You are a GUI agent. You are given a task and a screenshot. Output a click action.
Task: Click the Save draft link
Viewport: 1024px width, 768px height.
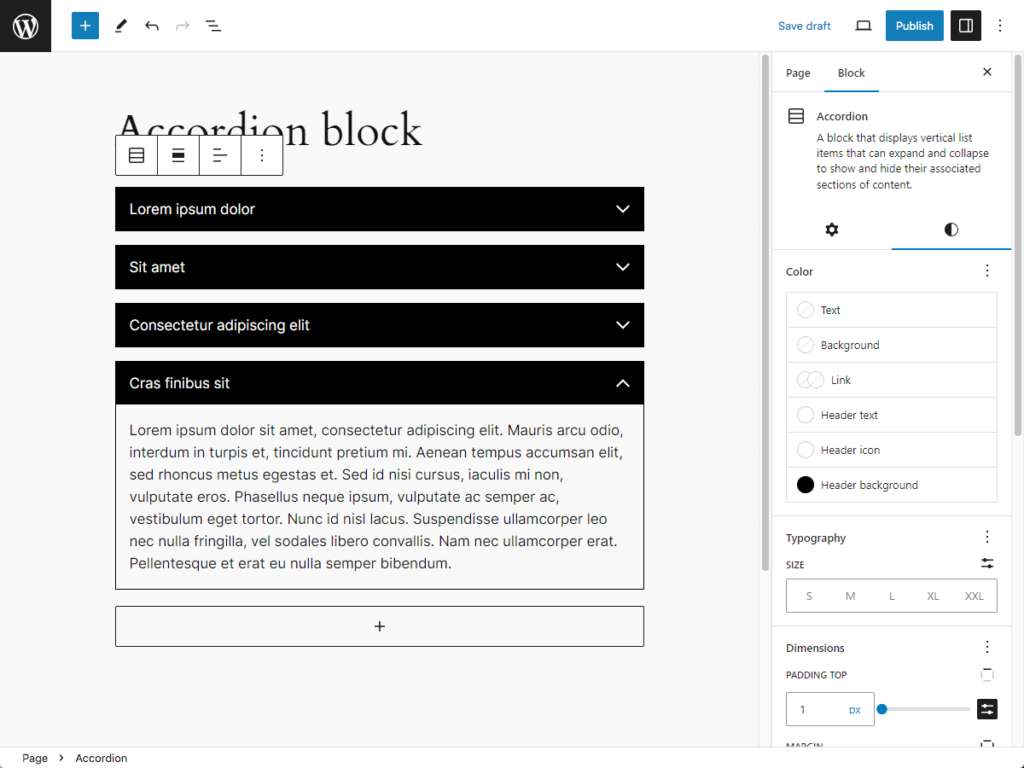coord(804,26)
